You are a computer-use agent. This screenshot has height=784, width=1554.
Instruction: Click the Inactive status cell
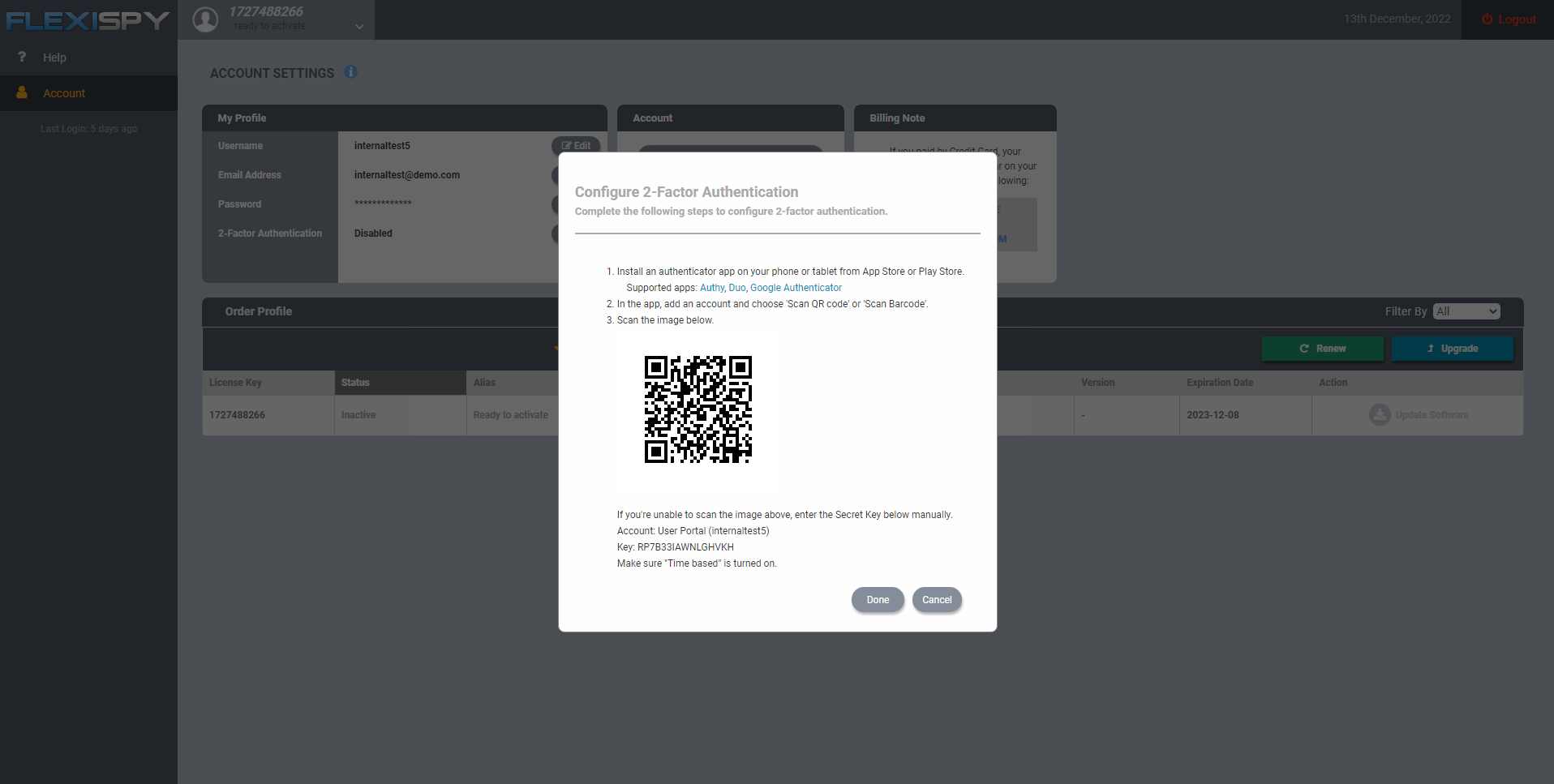401,415
